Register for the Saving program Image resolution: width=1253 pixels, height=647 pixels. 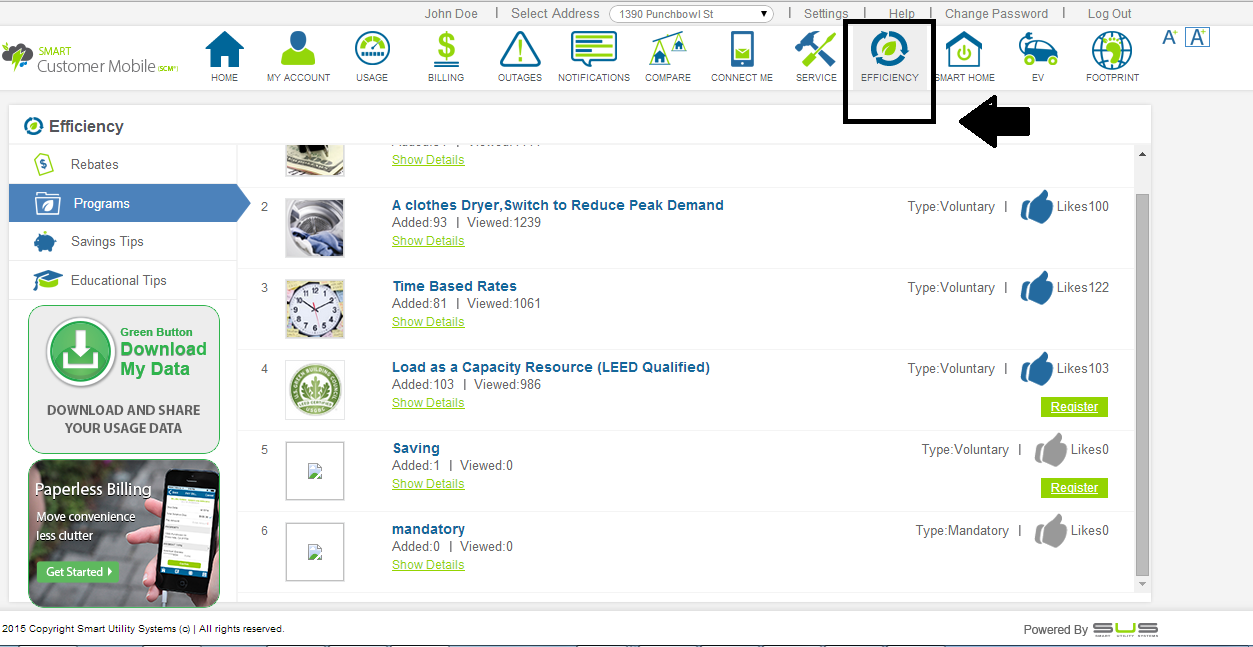tap(1074, 488)
